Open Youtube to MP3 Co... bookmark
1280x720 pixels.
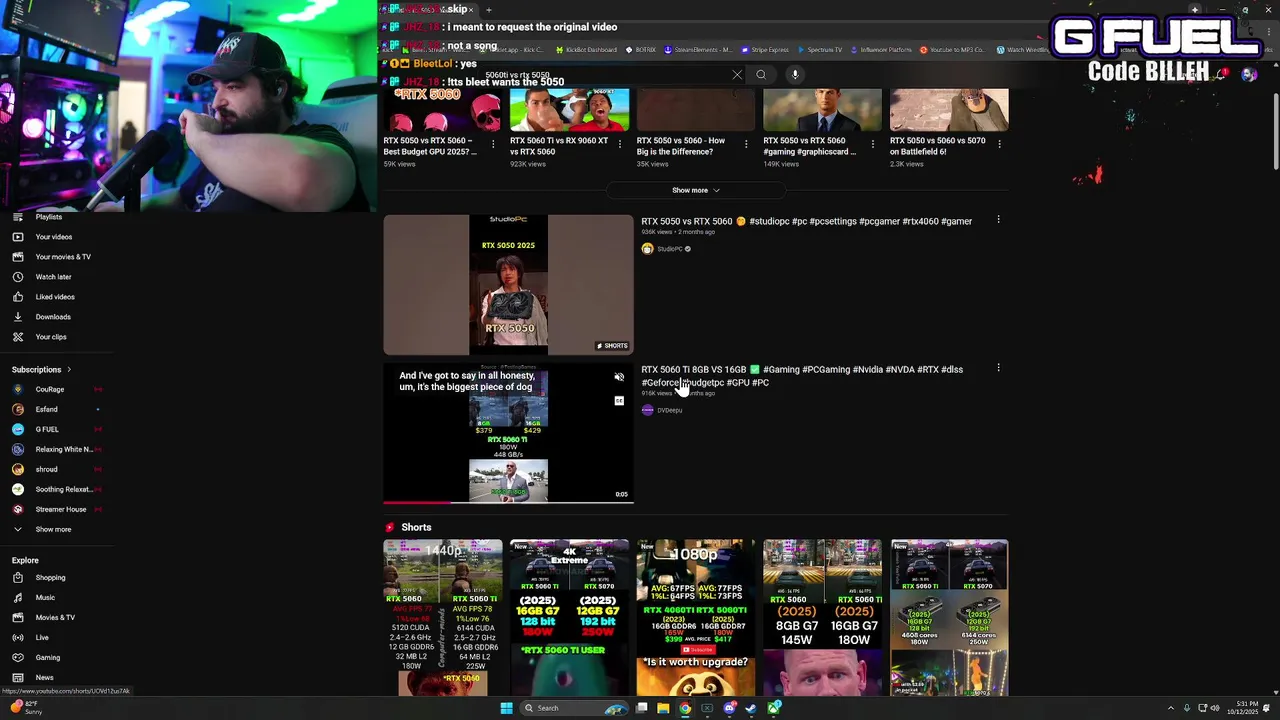point(951,49)
